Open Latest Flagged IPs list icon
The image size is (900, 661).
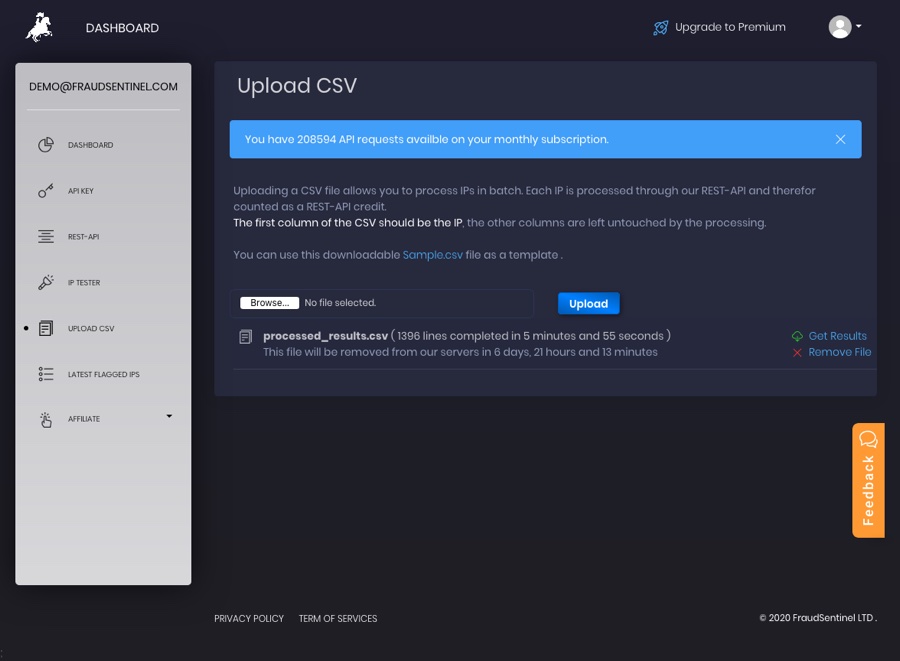pos(46,374)
